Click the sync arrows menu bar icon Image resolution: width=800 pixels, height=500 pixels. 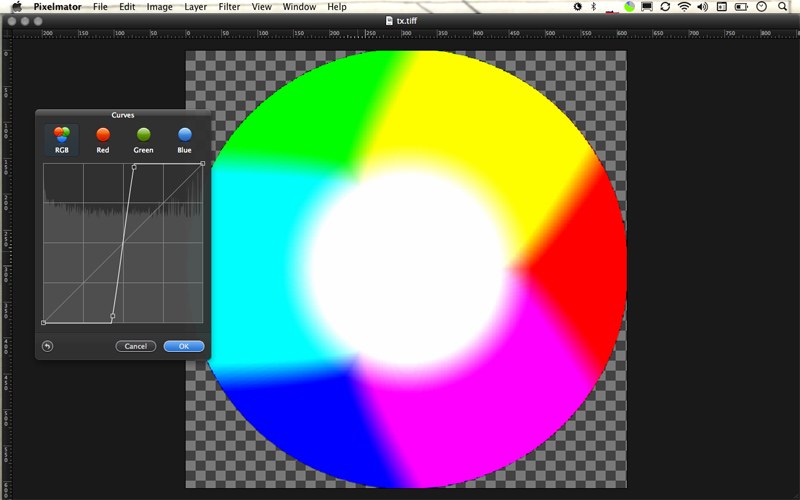tap(665, 6)
